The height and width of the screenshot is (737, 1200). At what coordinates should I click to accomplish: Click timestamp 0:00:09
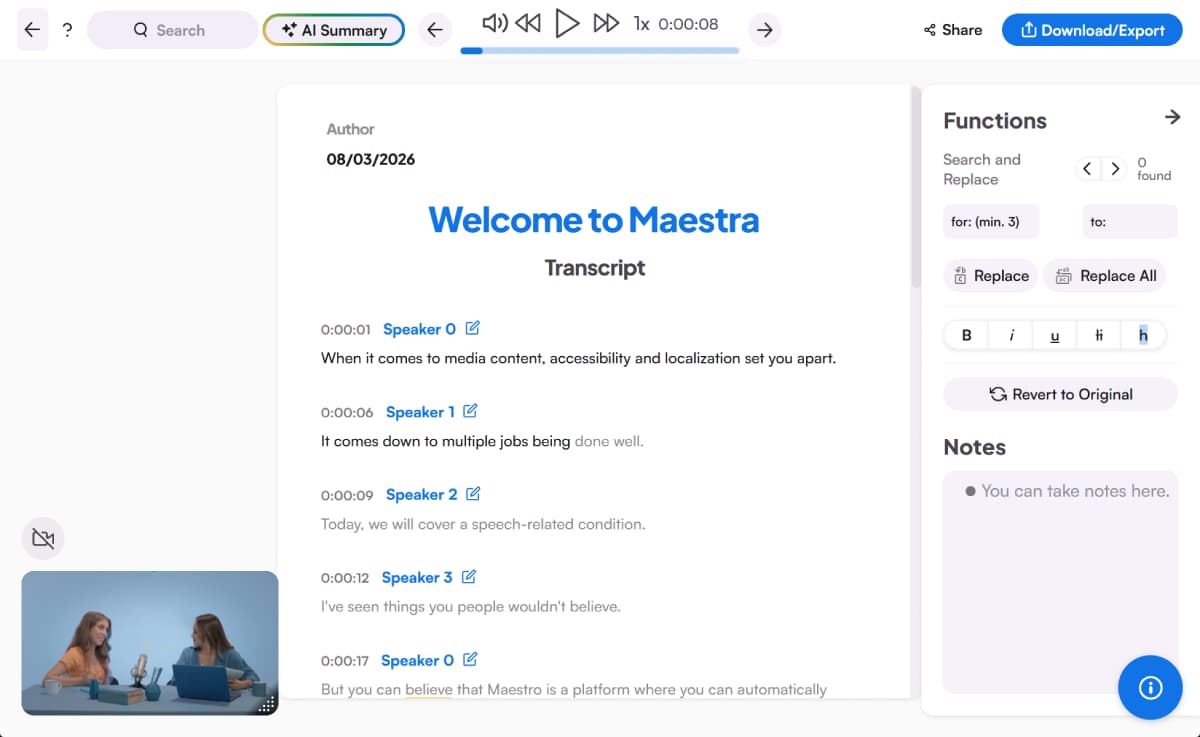coord(347,496)
